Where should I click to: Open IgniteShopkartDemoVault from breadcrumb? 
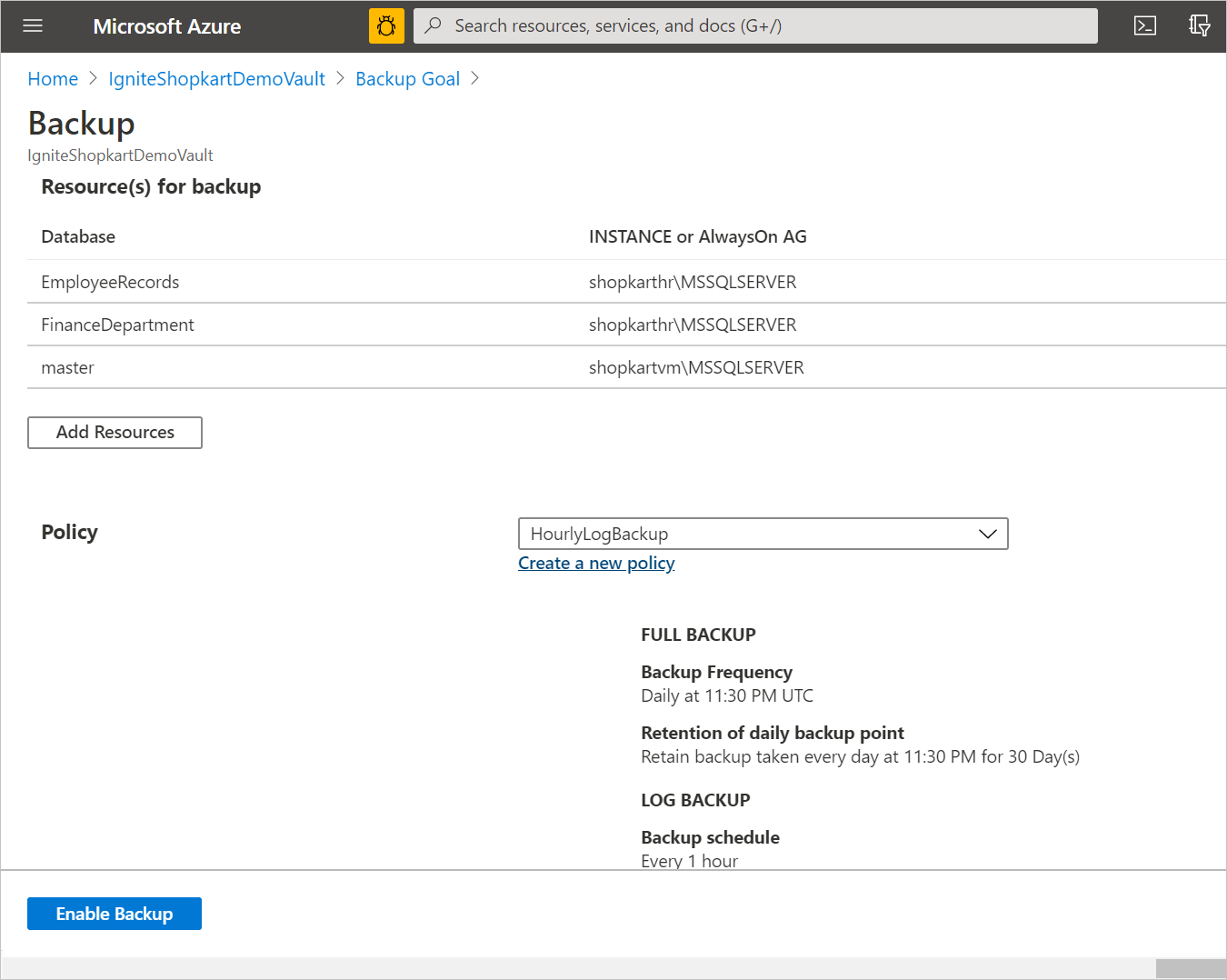click(x=216, y=79)
